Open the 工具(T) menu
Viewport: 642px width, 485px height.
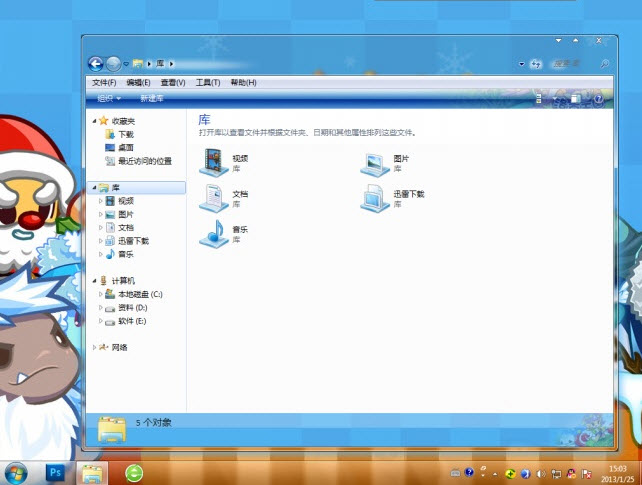click(208, 82)
